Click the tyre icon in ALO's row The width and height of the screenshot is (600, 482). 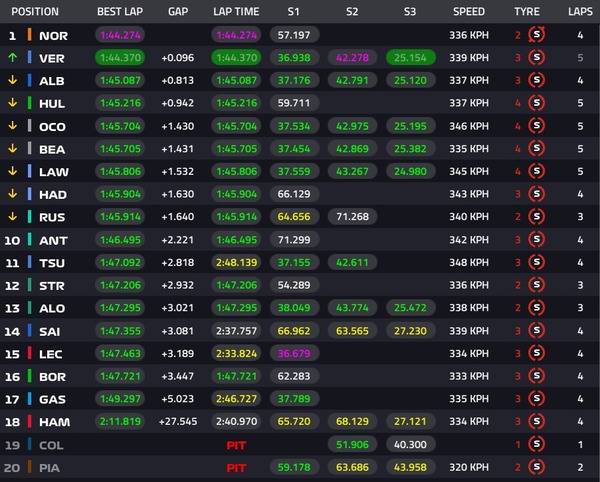[537, 308]
